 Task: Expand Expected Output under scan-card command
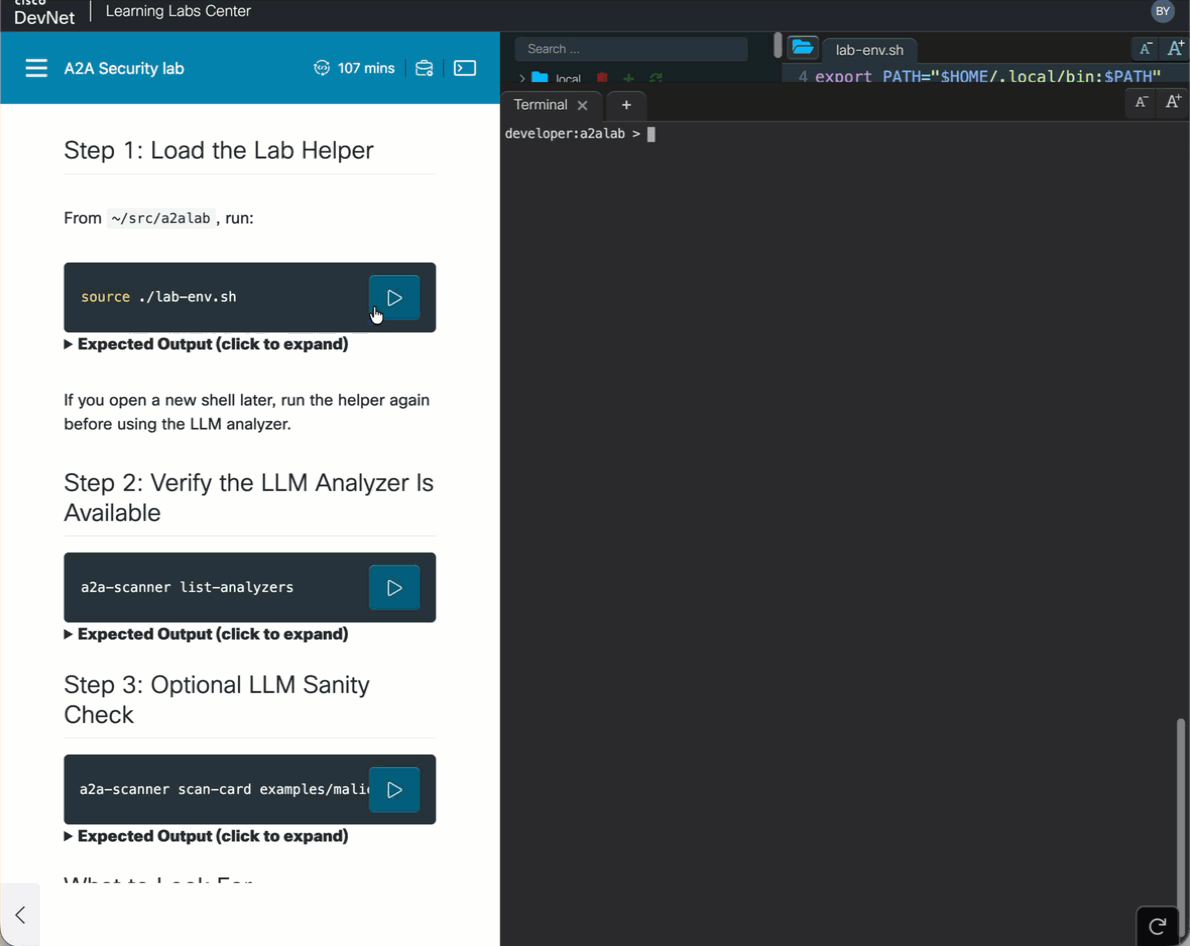pyautogui.click(x=206, y=836)
